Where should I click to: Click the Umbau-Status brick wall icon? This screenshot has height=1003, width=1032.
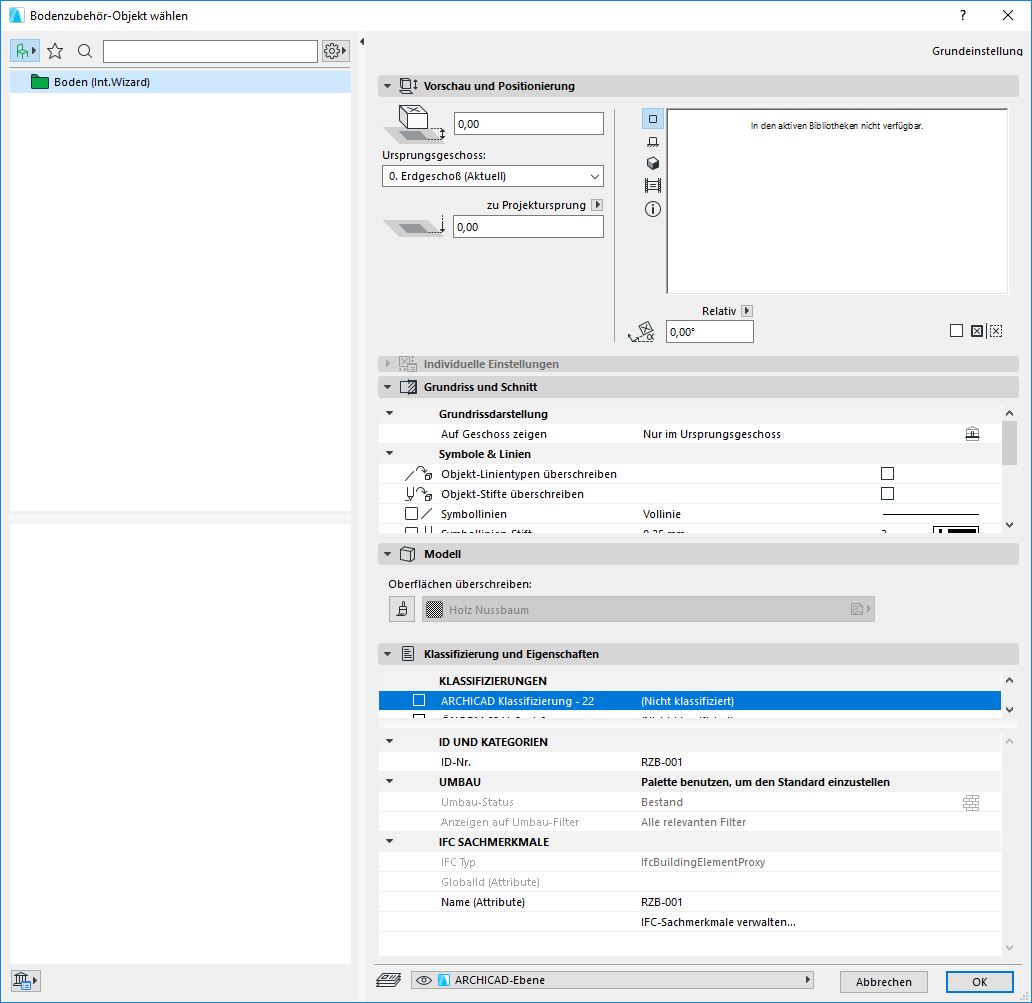971,802
